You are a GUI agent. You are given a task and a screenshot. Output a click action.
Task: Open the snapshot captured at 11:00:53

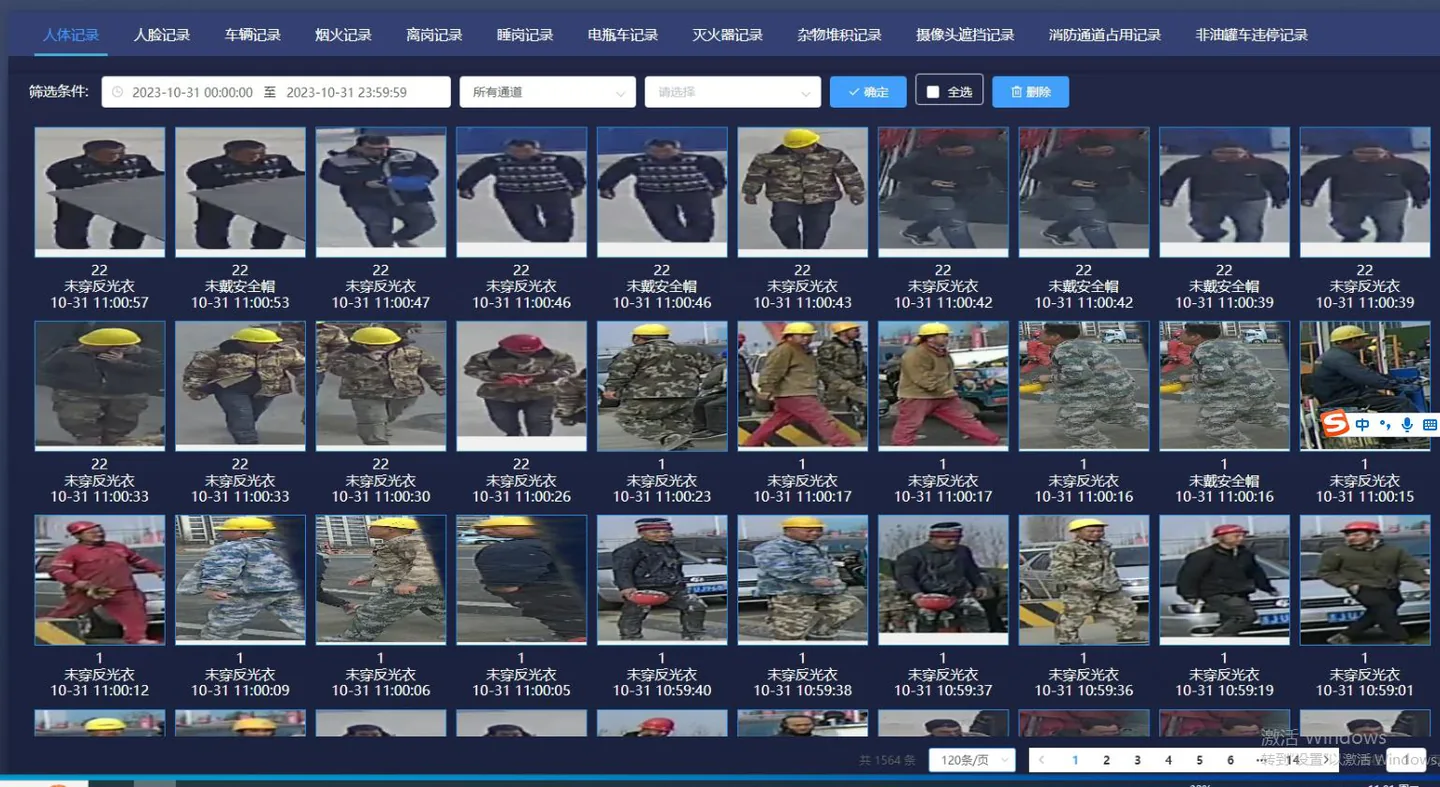tap(240, 192)
